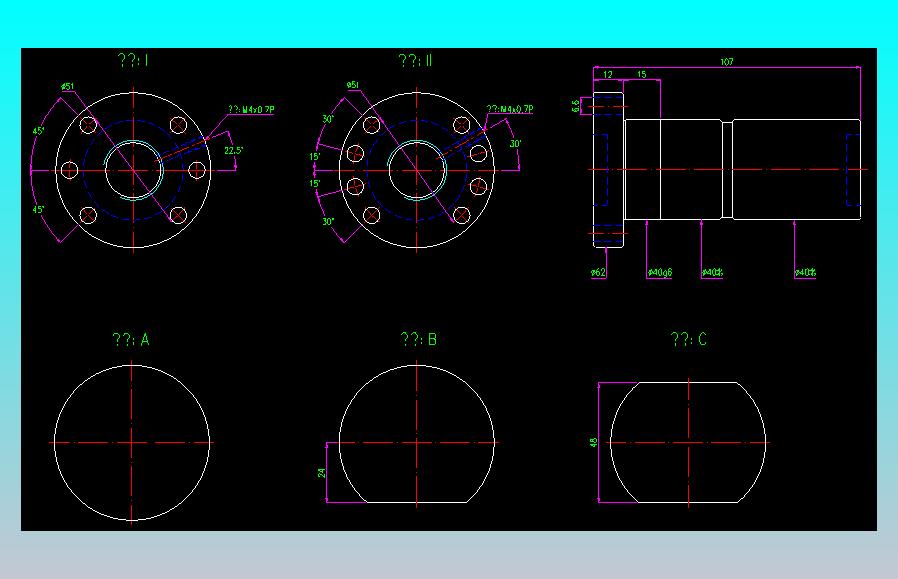Select the upper 45° angle in view I
The height and width of the screenshot is (579, 898).
[x=38, y=131]
